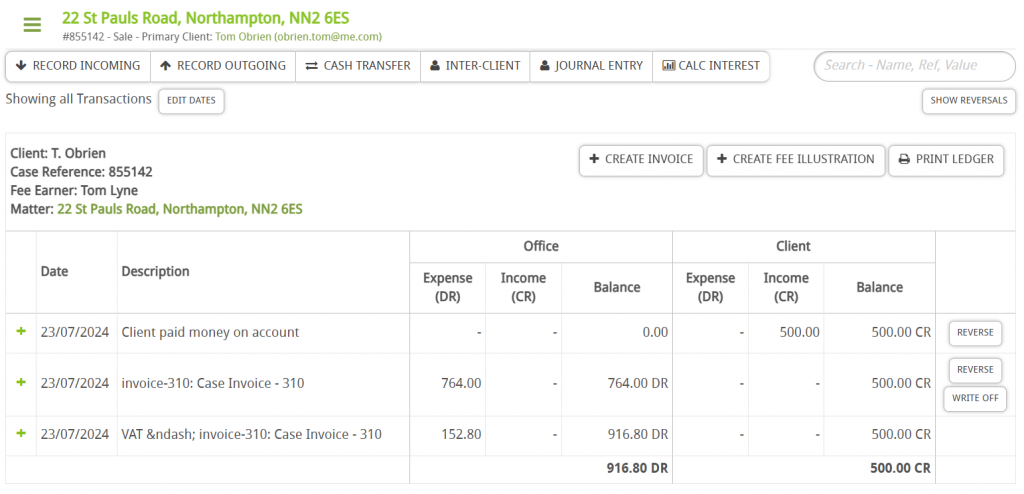This screenshot has height=494, width=1024.
Task: Expand the VAT invoice-310 row
Action: click(x=21, y=434)
